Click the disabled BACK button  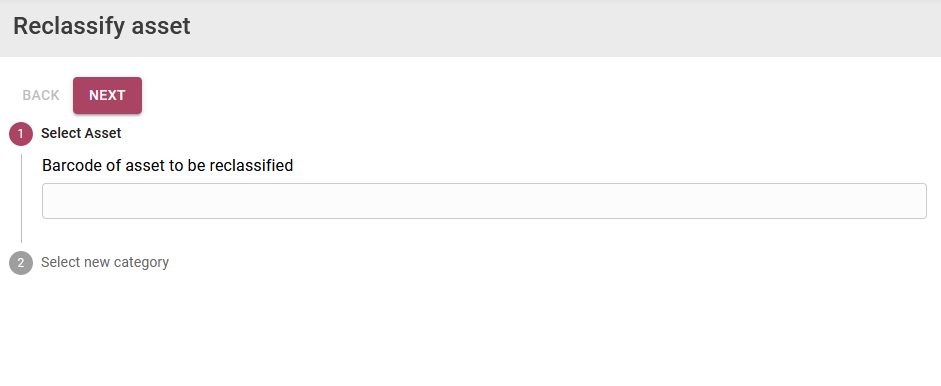[x=41, y=95]
